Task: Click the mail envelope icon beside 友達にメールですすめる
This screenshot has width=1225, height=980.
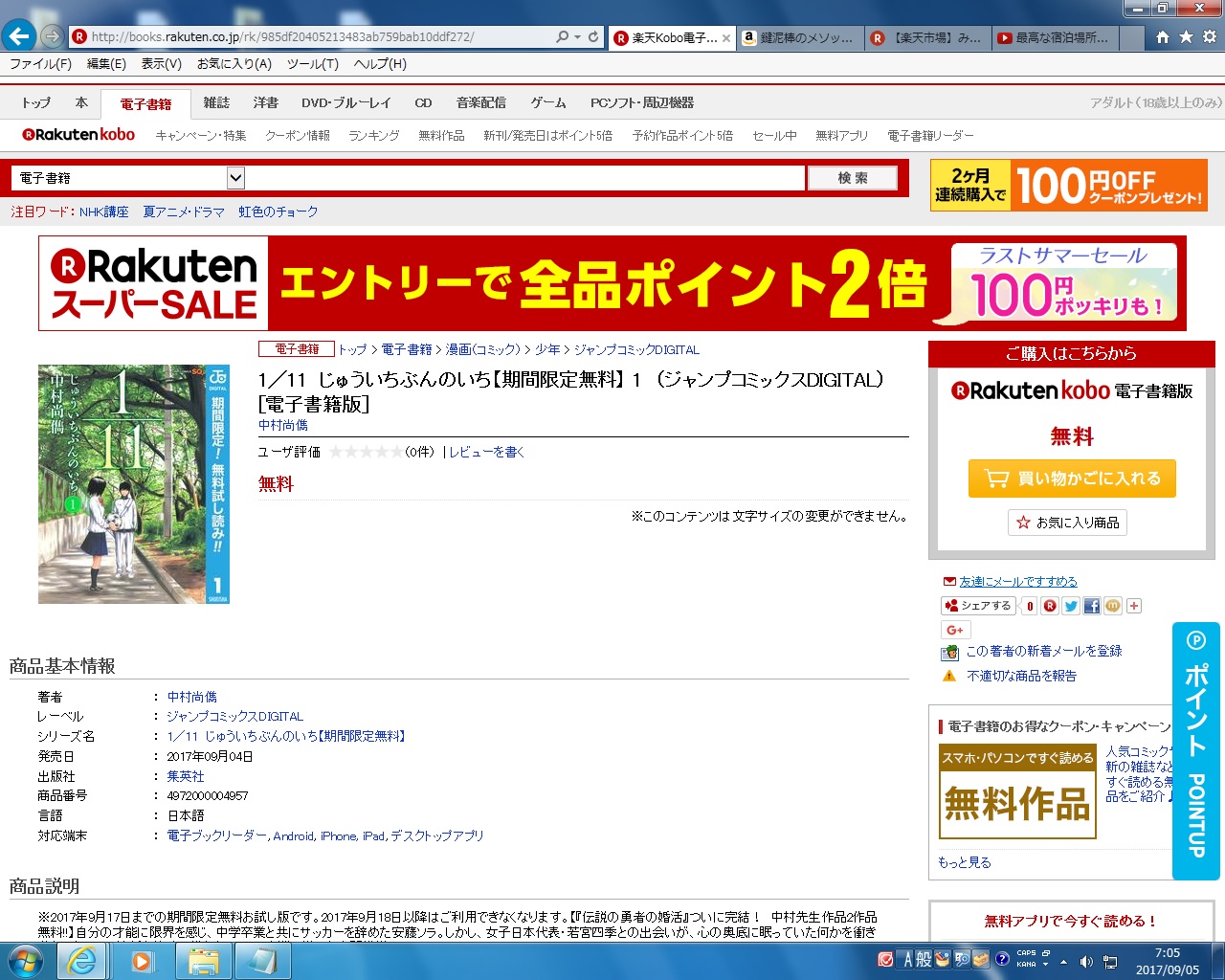Action: pos(949,581)
